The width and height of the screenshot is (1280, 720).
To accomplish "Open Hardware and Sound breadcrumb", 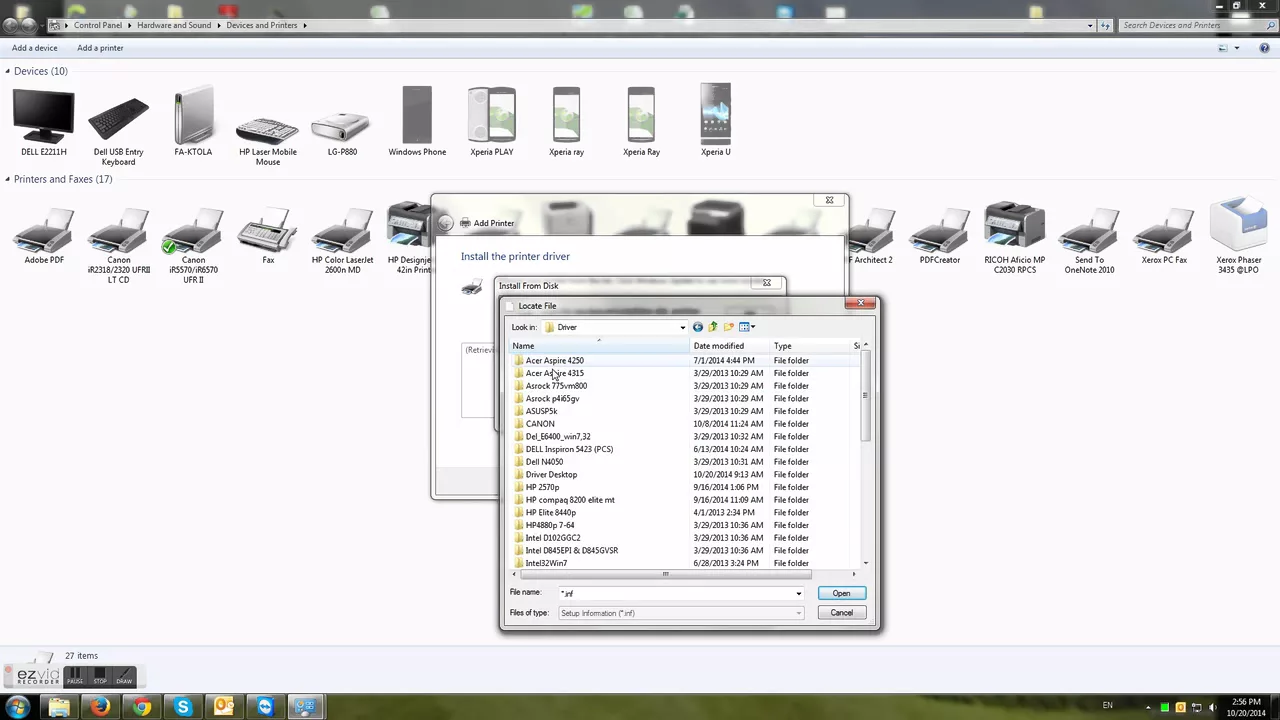I will [x=174, y=25].
